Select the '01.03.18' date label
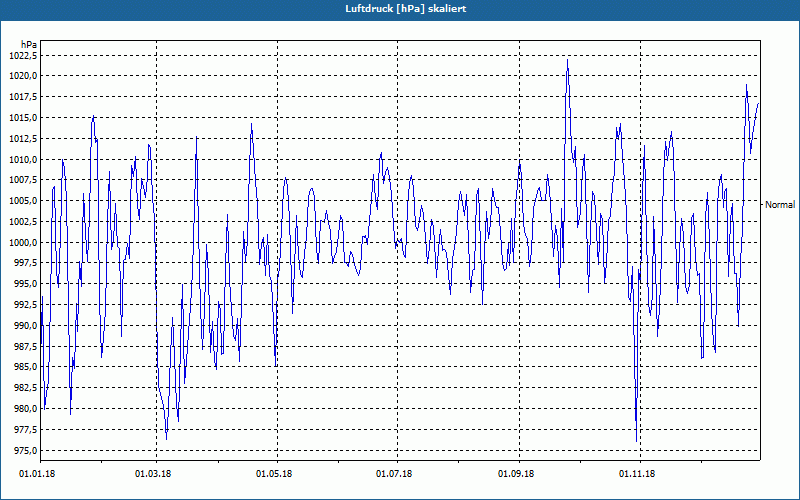 [x=153, y=474]
